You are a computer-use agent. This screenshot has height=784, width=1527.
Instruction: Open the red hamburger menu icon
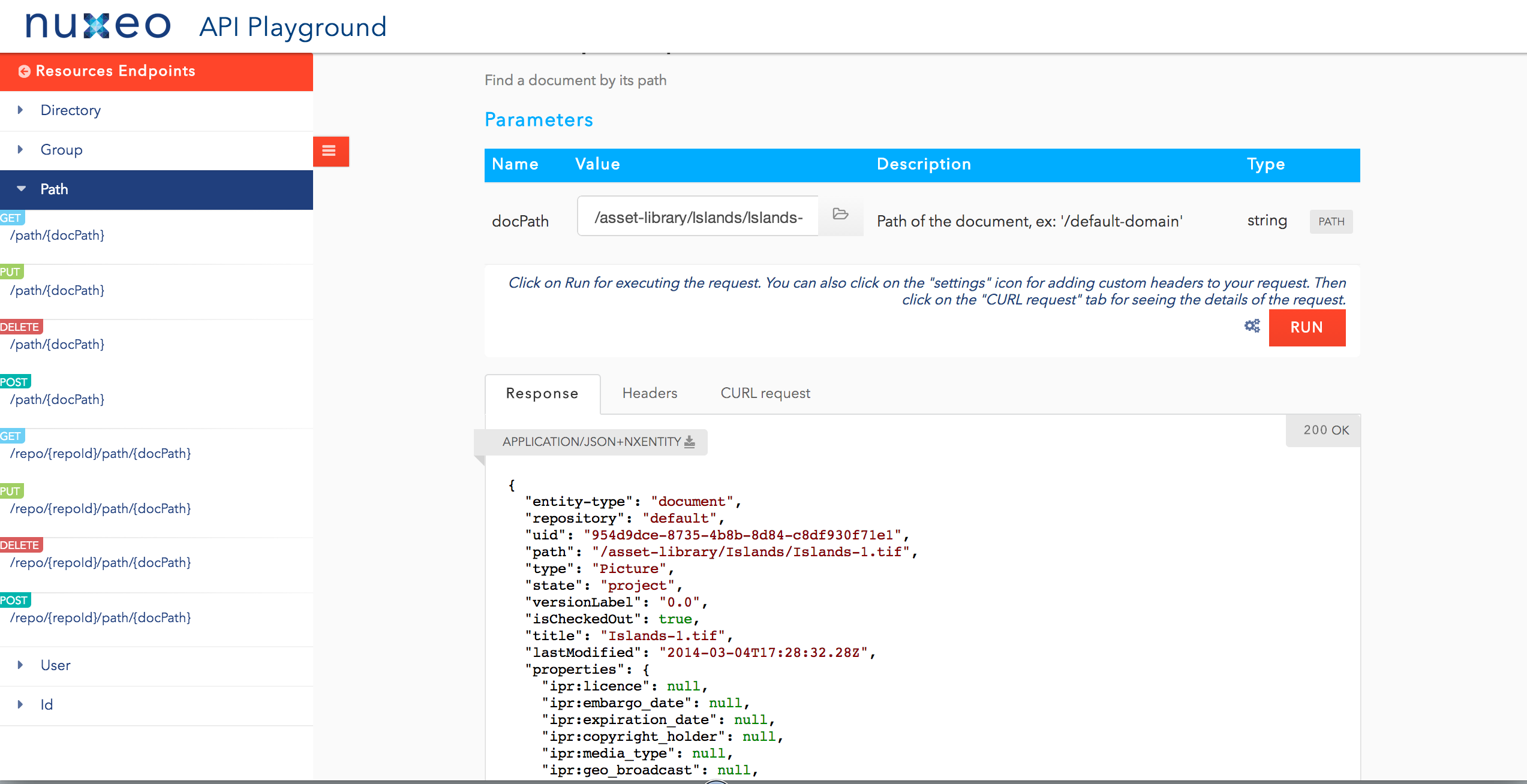point(330,151)
